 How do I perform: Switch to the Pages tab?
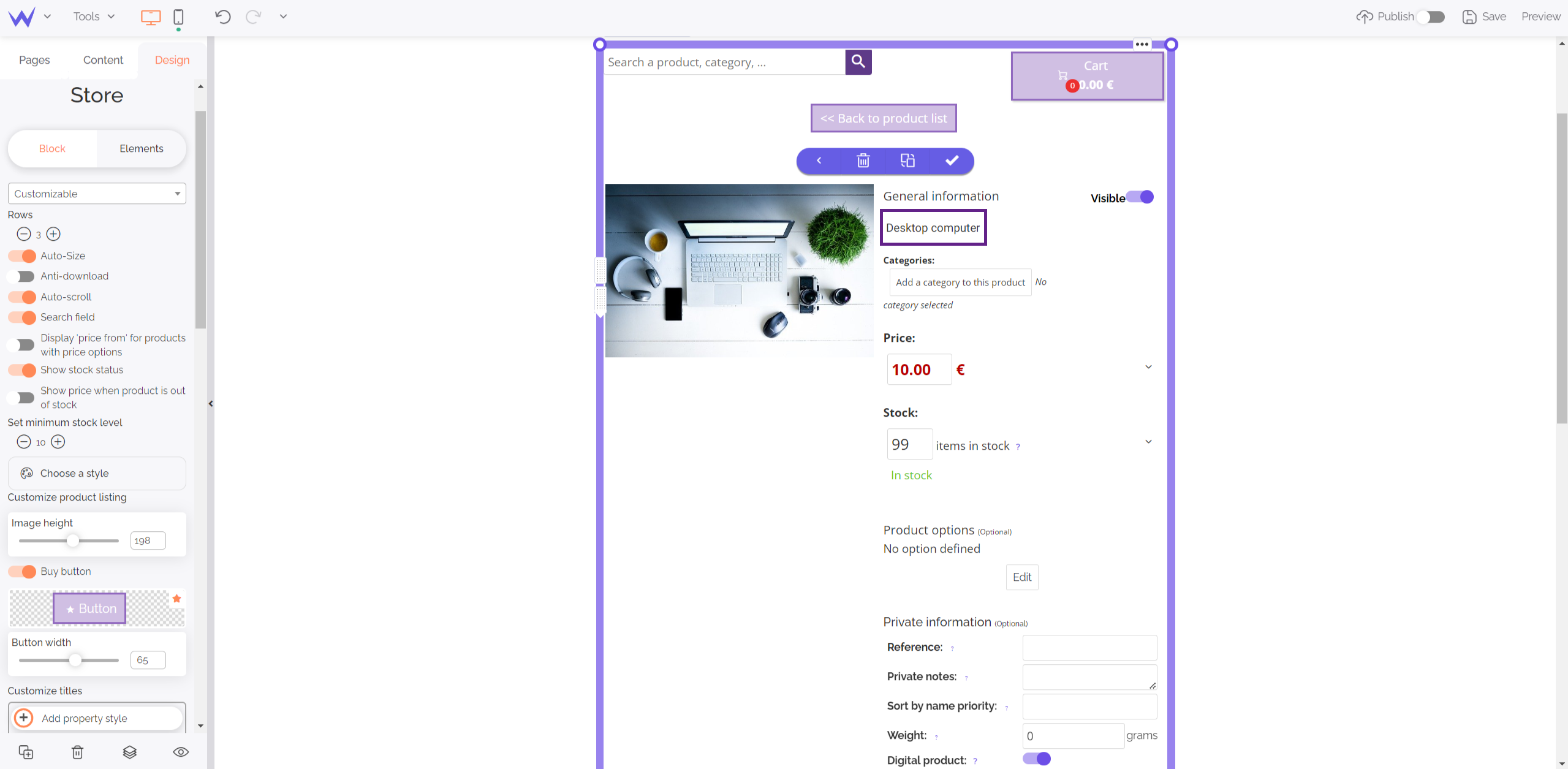click(x=34, y=60)
